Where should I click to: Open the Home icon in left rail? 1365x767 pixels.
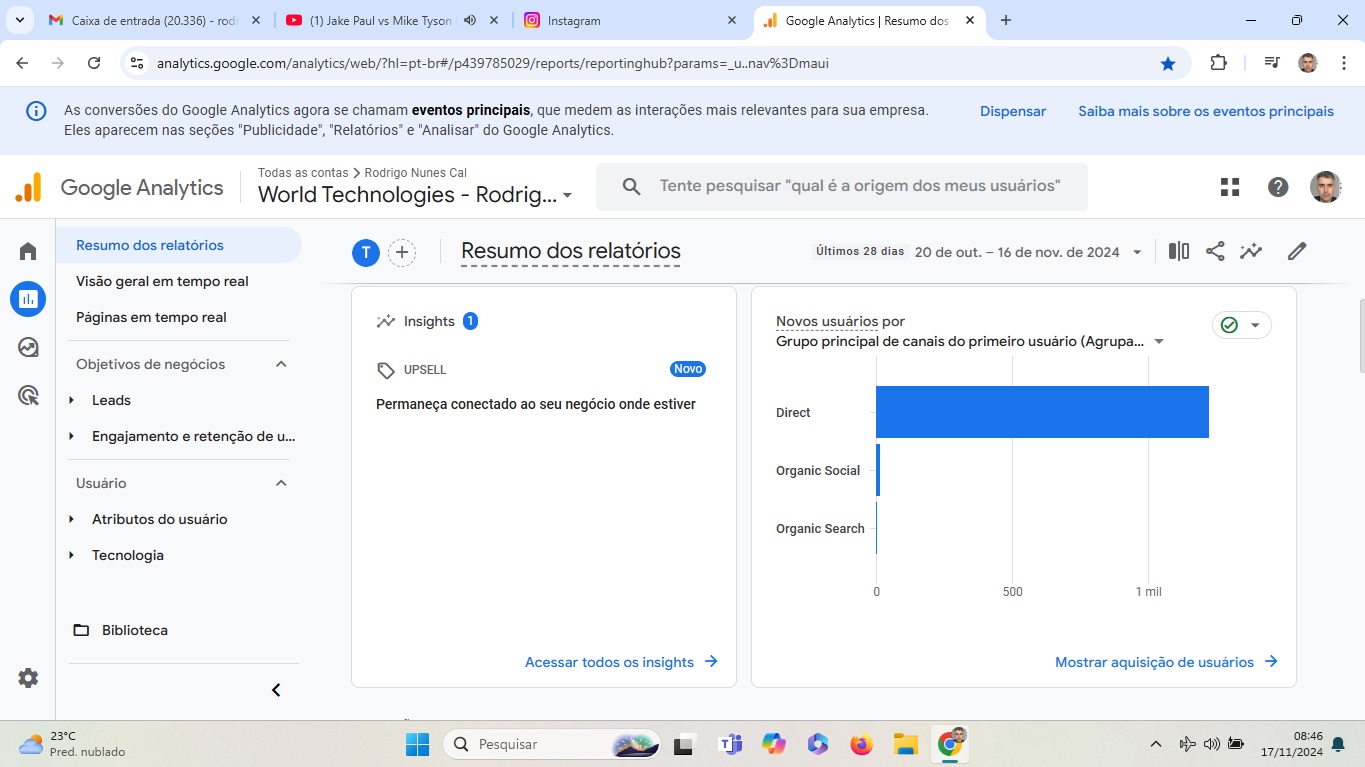28,251
